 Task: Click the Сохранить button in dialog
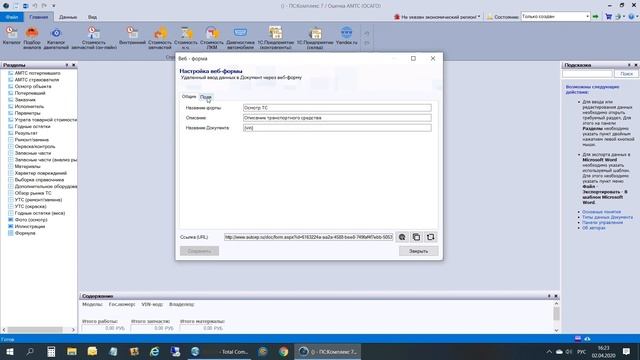pos(199,251)
